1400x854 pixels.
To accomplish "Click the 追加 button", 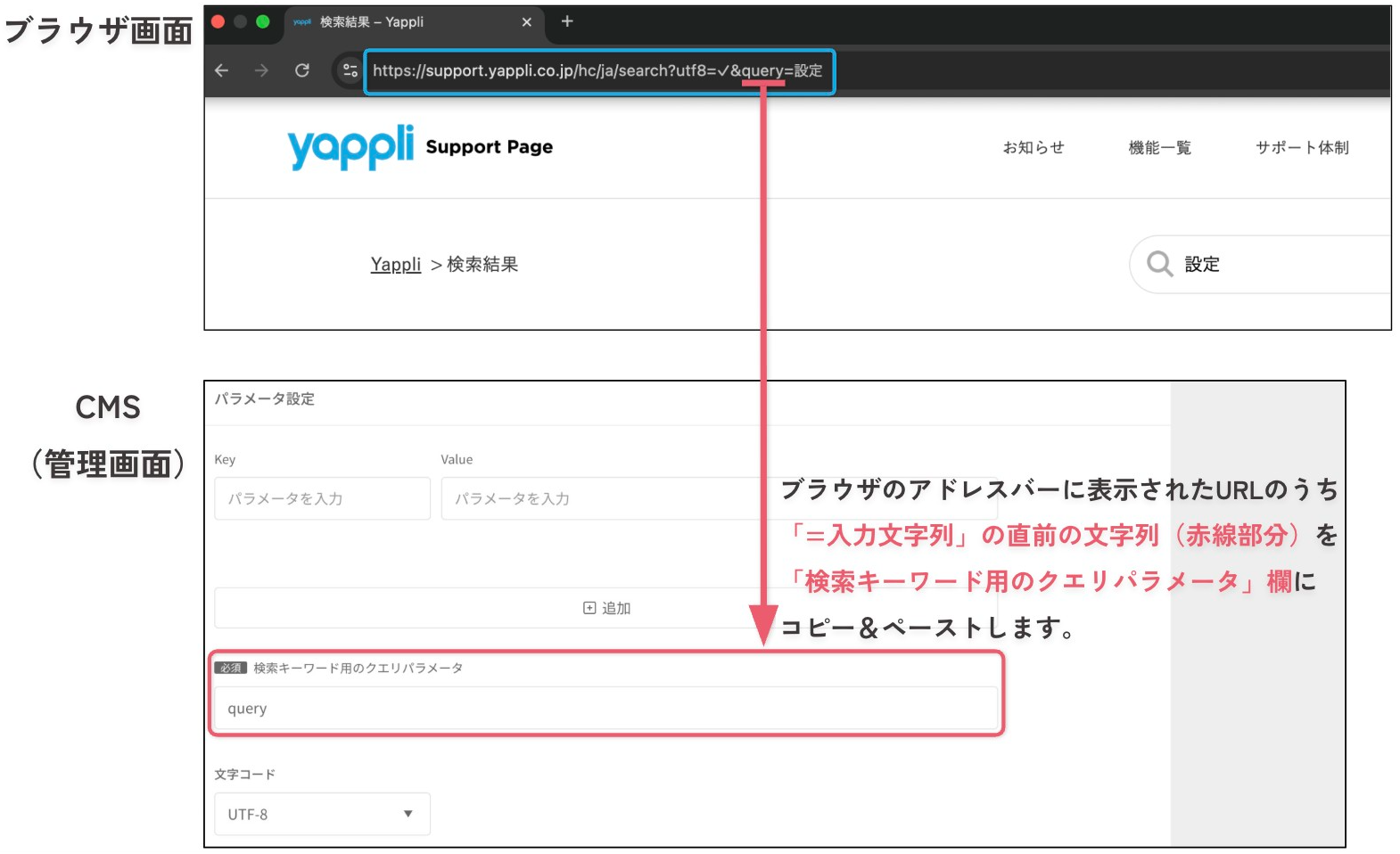I will (605, 608).
